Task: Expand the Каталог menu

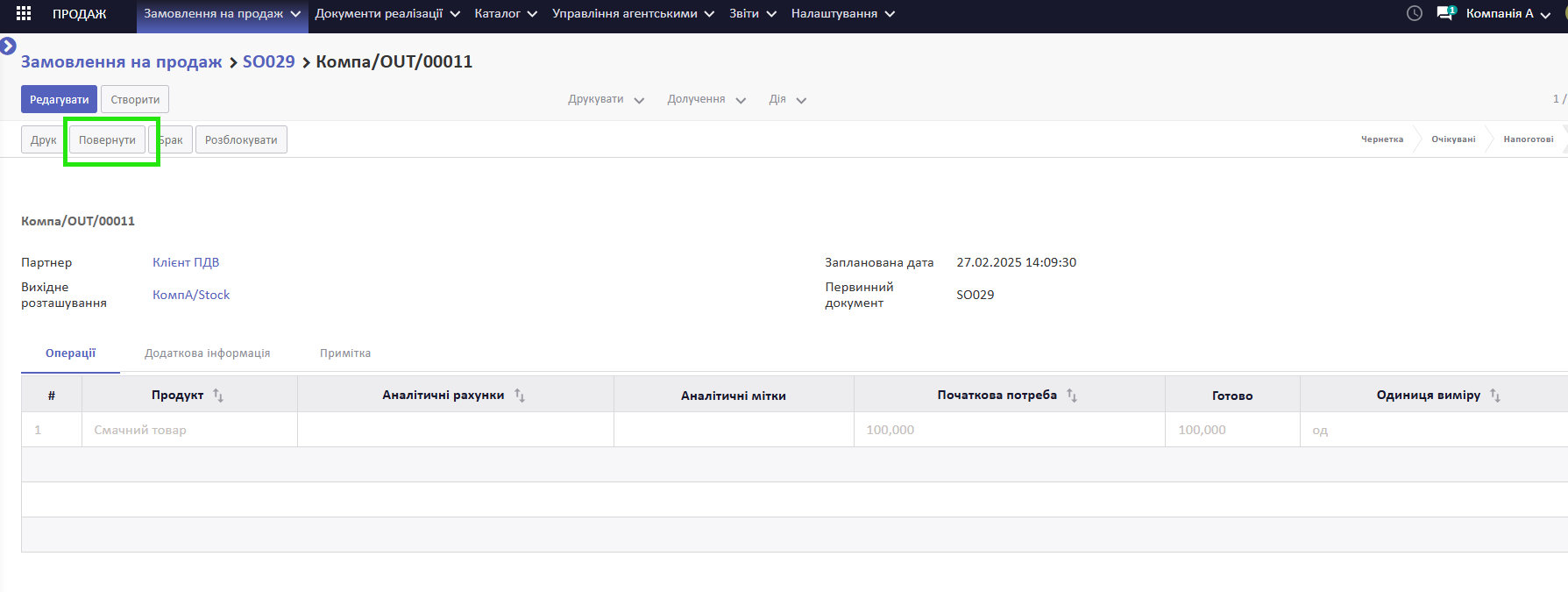Action: (x=506, y=14)
